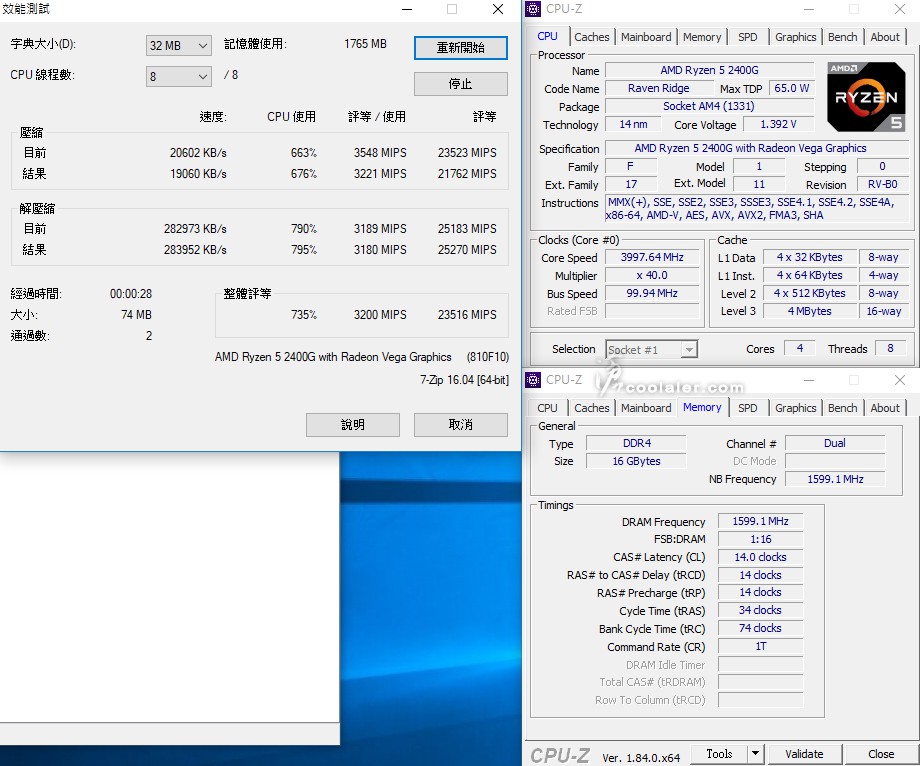Close the 7-Zip benchmark window
The image size is (920, 766).
pyautogui.click(x=498, y=9)
